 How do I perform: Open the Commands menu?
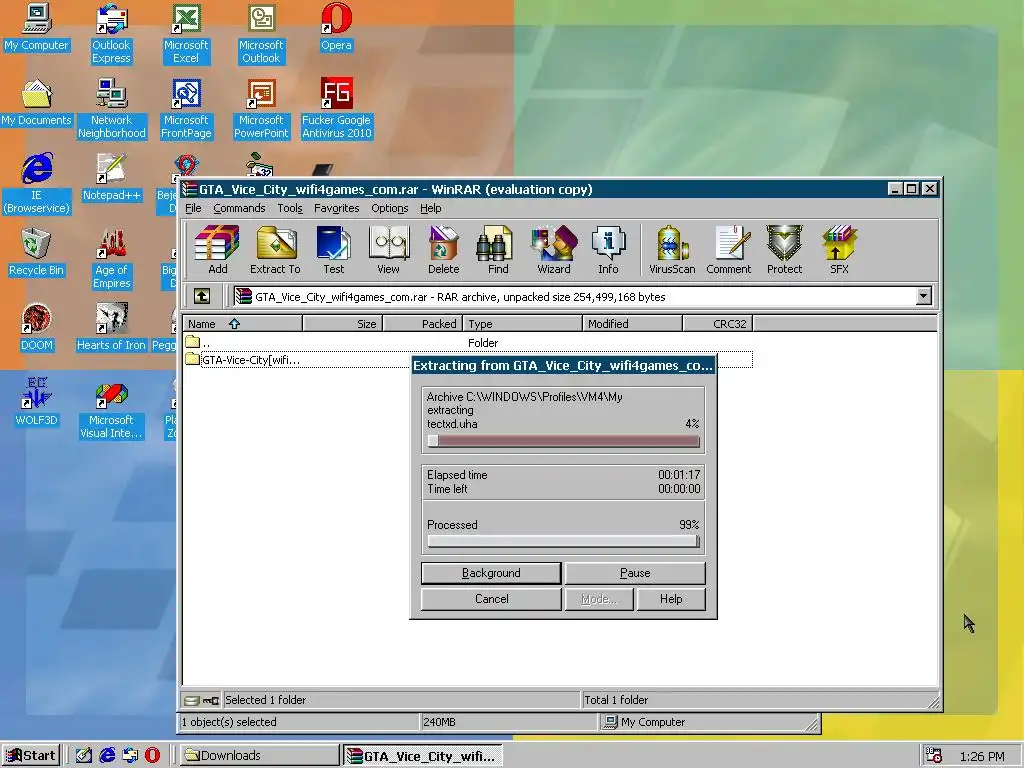[x=239, y=208]
